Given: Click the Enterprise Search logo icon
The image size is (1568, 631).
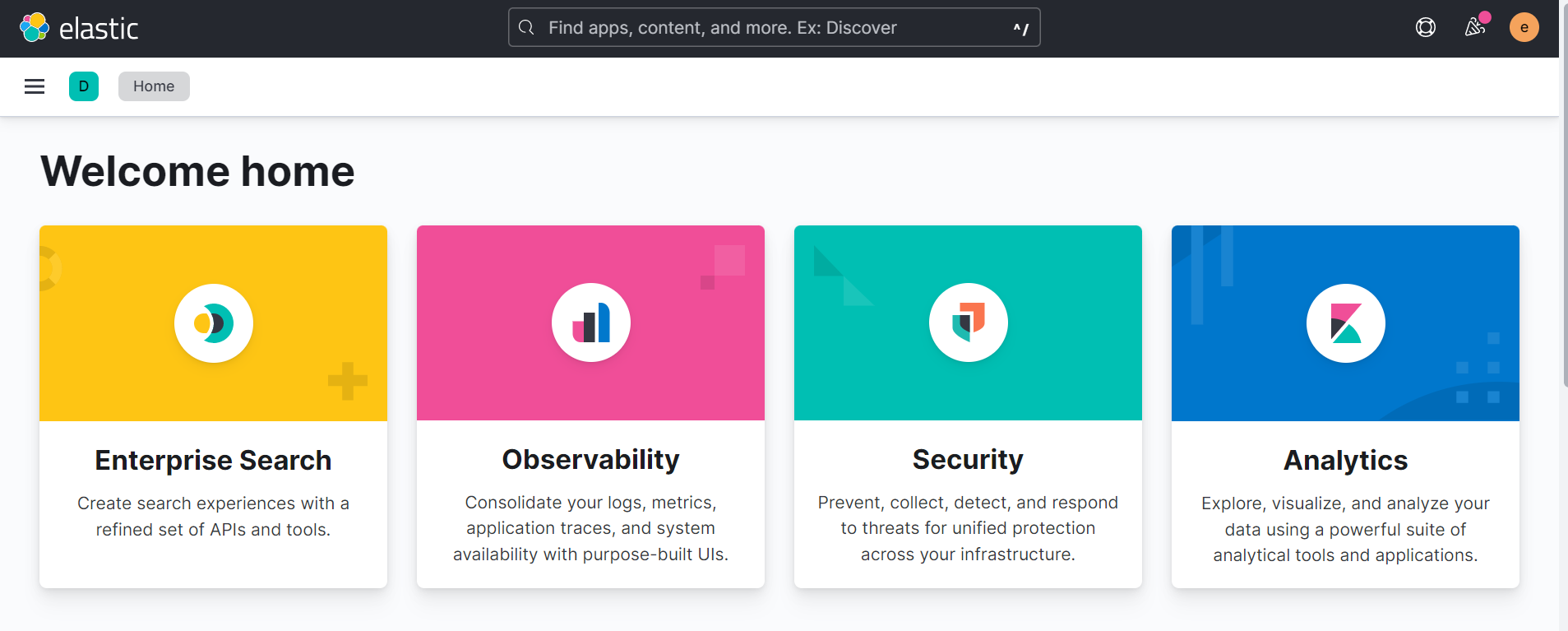Looking at the screenshot, I should coord(214,323).
